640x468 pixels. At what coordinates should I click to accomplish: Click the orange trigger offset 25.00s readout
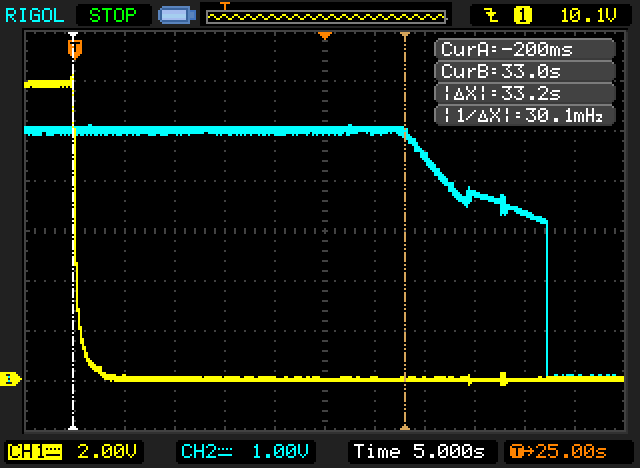558,452
